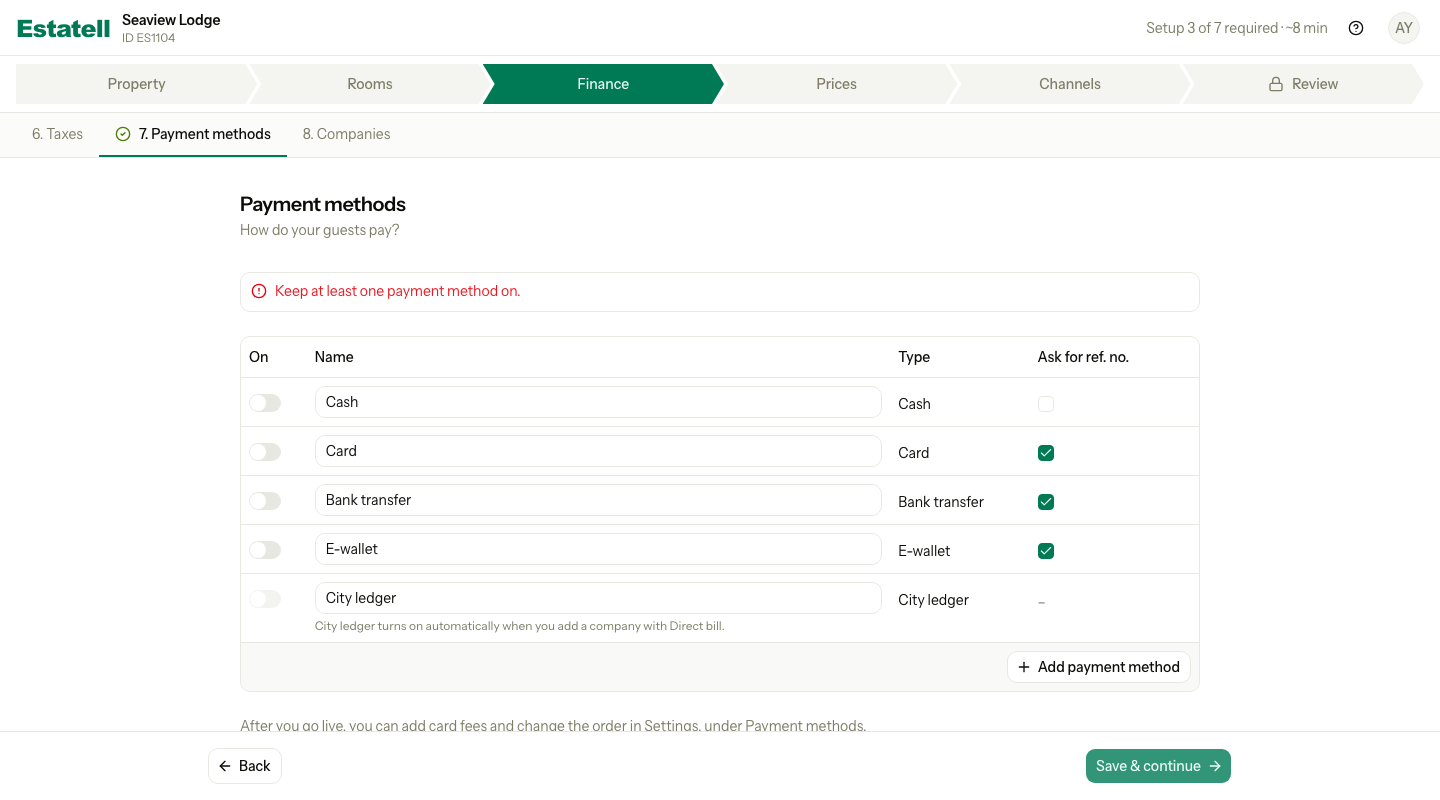Image resolution: width=1440 pixels, height=800 pixels.
Task: Uncheck ref. no. checkbox for Bank transfer
Action: (x=1046, y=502)
